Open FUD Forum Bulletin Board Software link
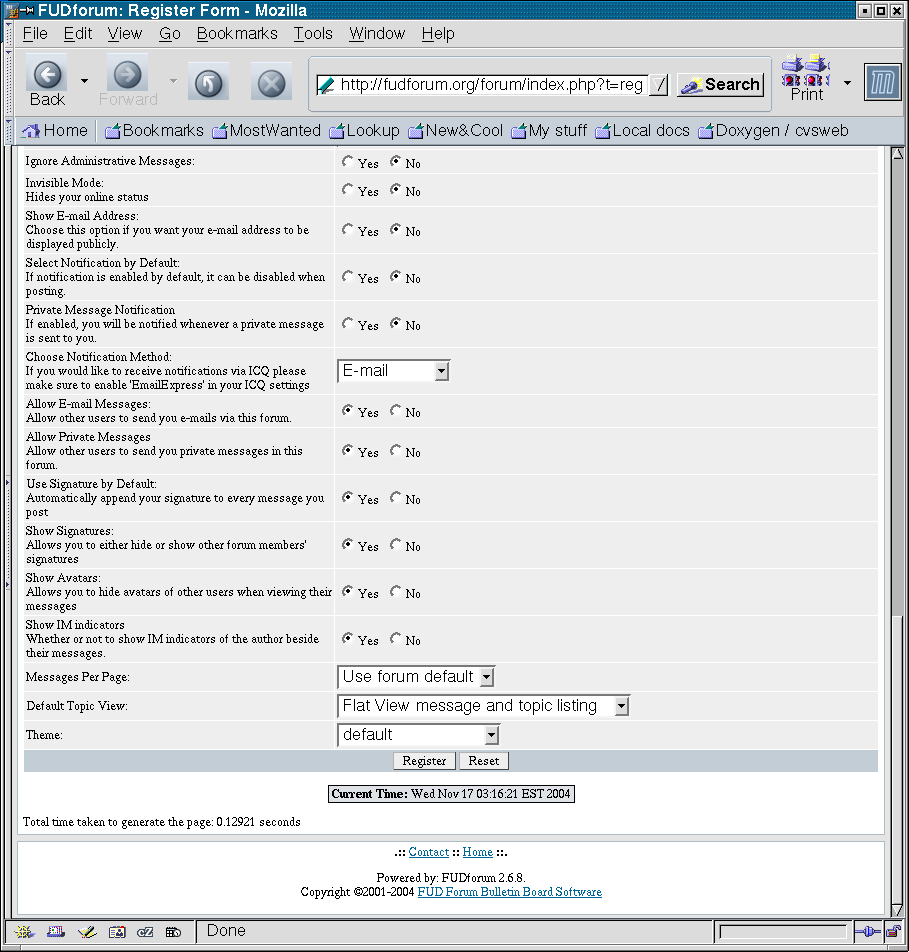Image resolution: width=909 pixels, height=952 pixels. 509,892
